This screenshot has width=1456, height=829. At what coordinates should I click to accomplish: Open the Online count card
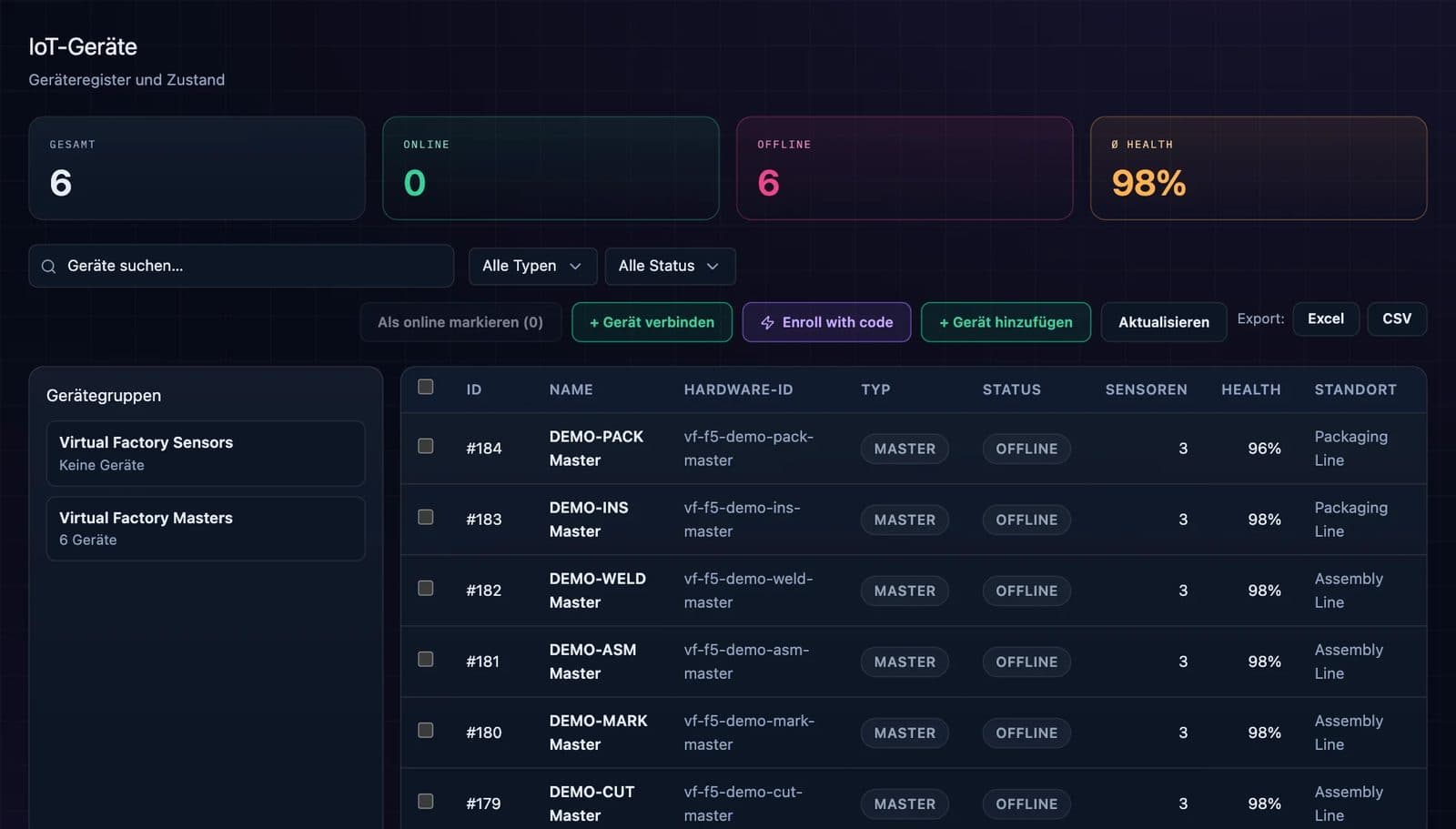[551, 168]
